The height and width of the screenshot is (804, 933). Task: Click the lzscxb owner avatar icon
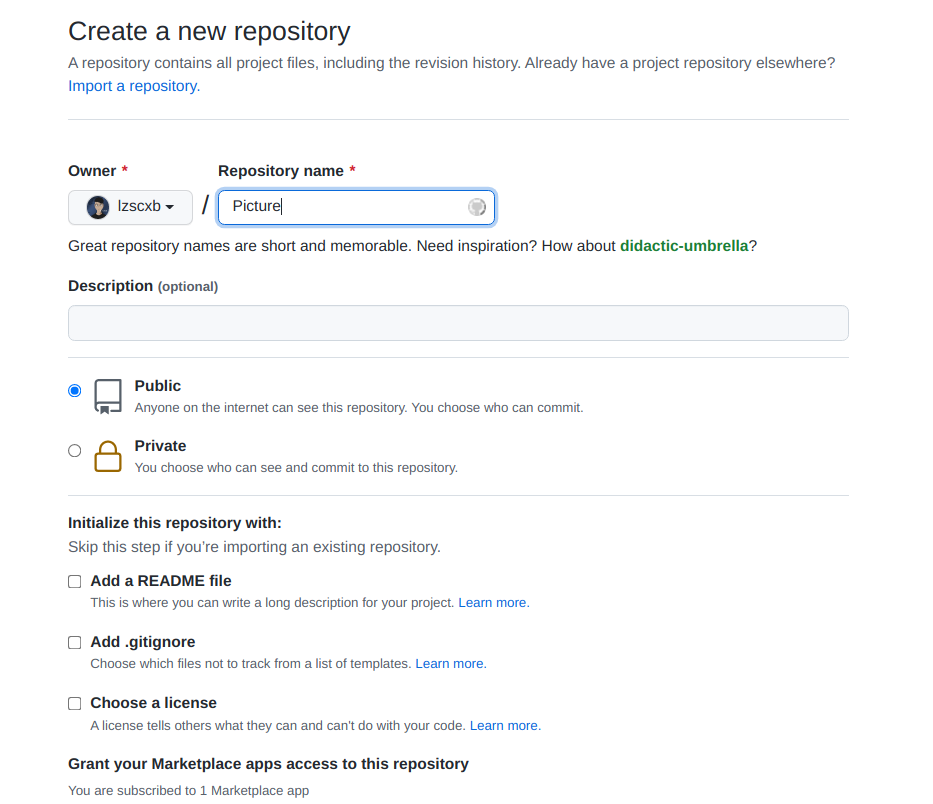click(98, 207)
